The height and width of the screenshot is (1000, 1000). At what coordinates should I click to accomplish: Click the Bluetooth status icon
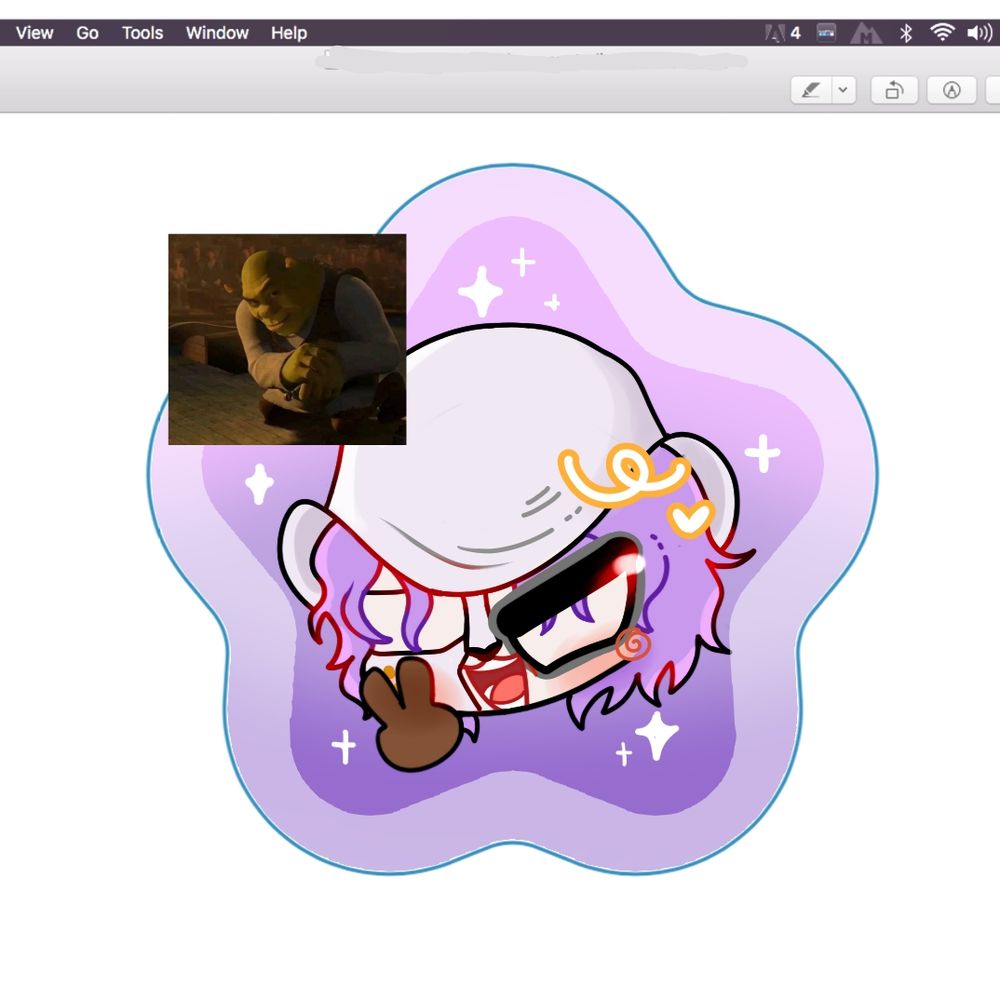tap(906, 33)
